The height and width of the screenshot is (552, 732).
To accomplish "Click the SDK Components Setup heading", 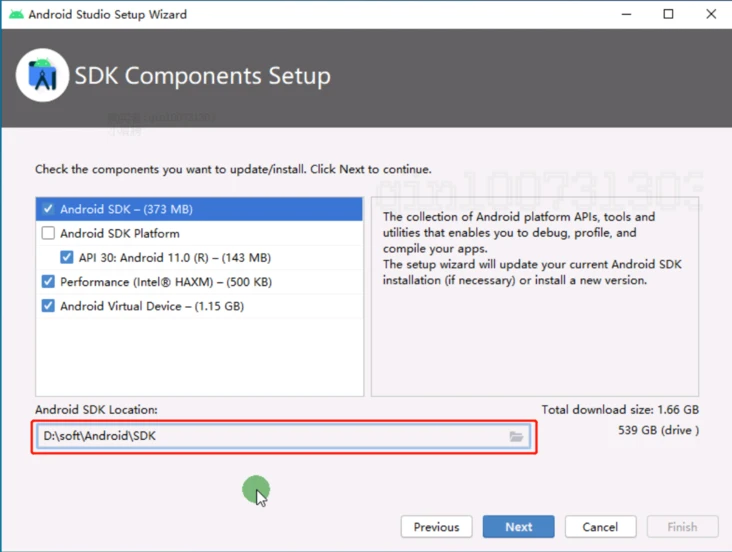I will click(x=203, y=76).
